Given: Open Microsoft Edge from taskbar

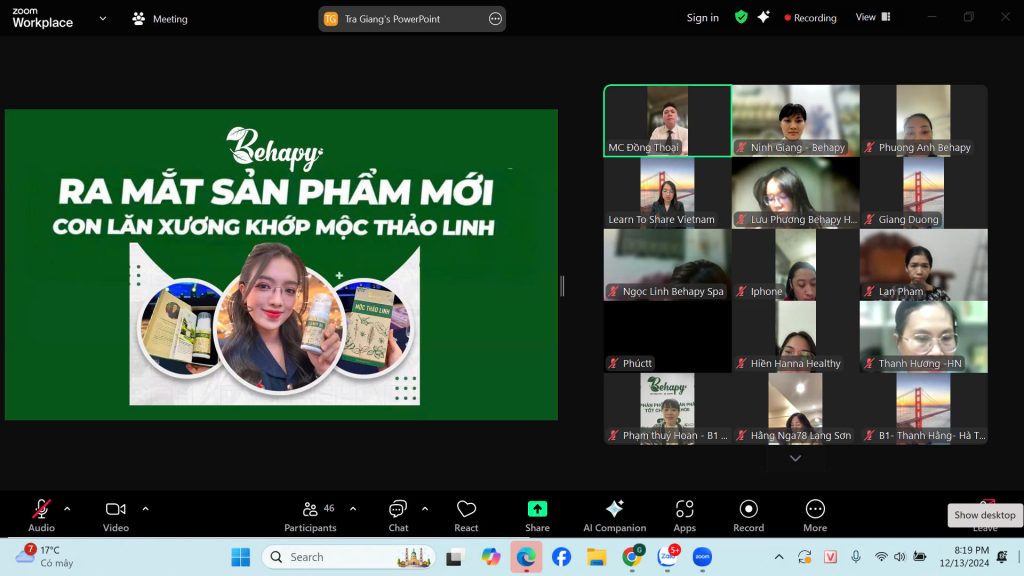Looking at the screenshot, I should tap(526, 557).
